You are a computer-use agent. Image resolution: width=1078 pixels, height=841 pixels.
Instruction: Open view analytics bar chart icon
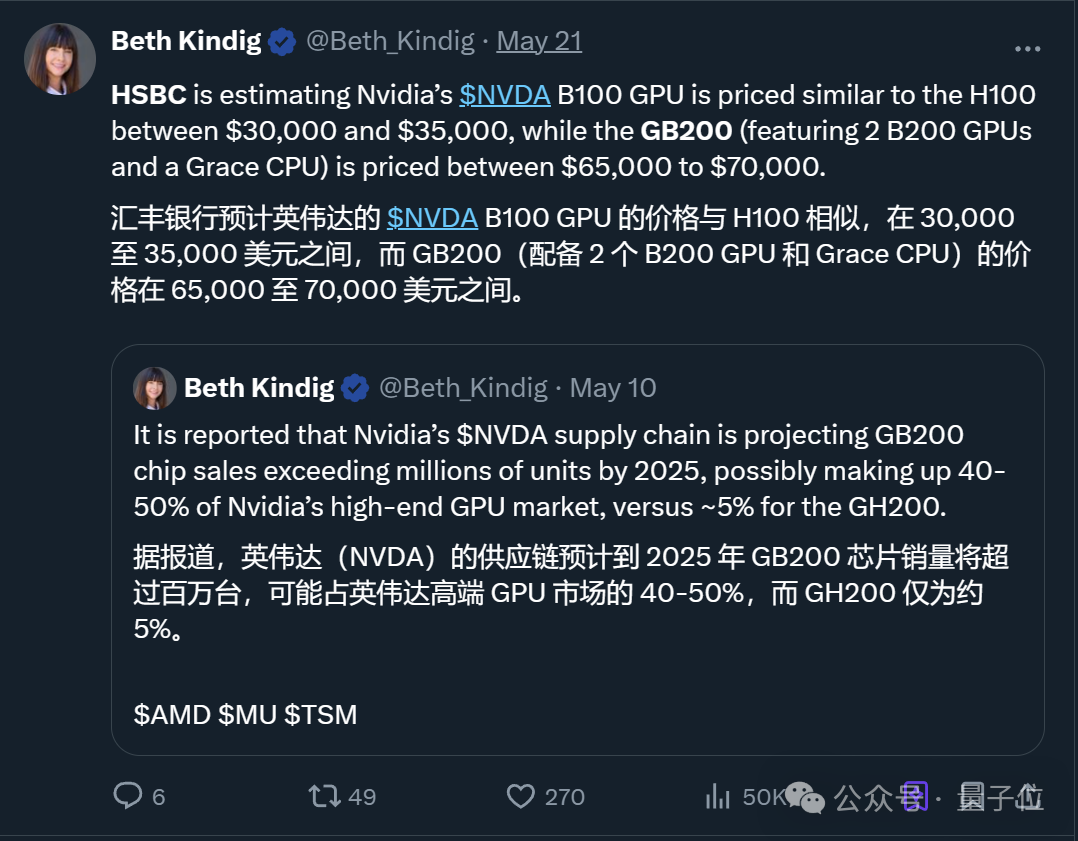pos(718,796)
